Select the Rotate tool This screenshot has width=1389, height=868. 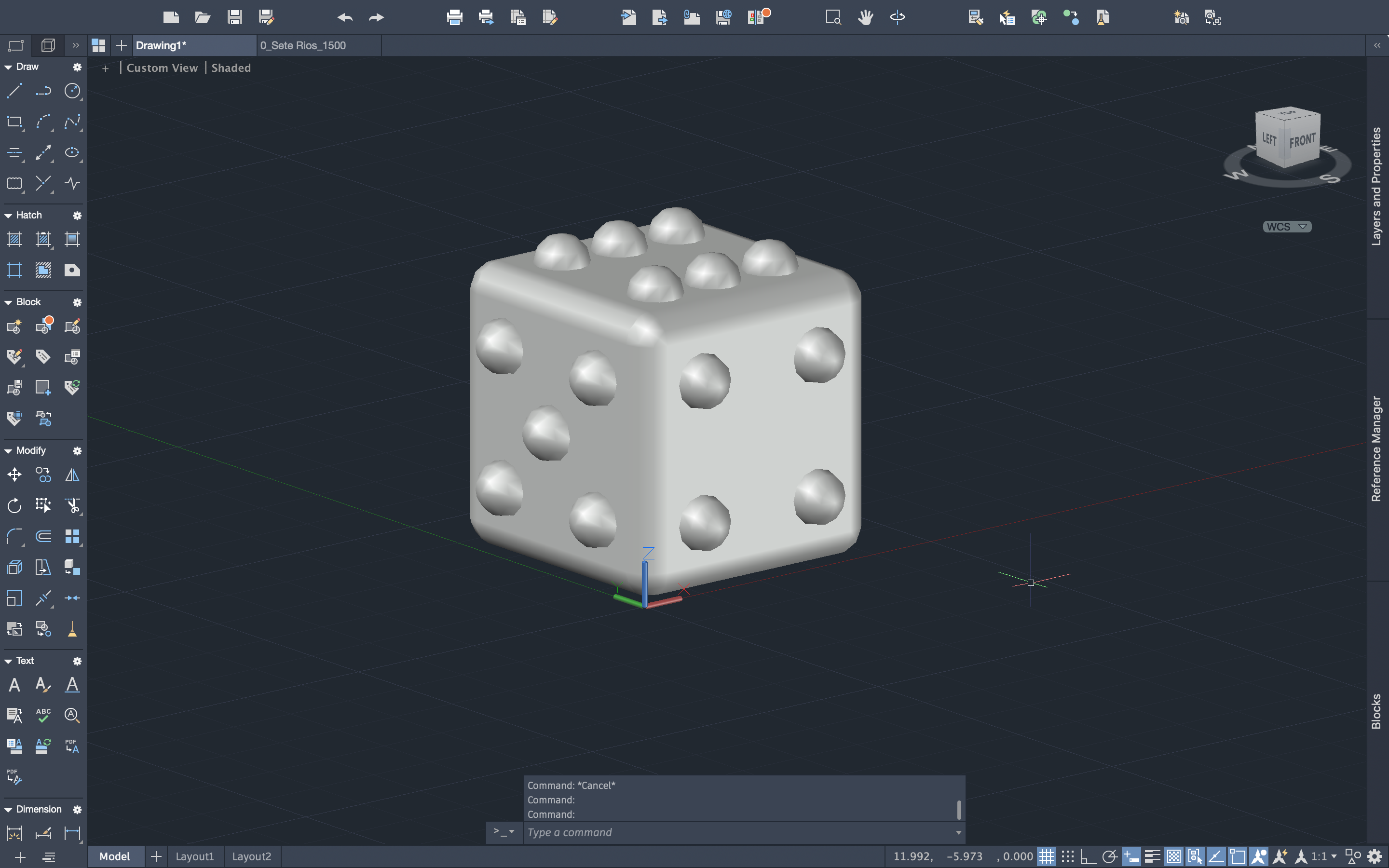click(14, 505)
